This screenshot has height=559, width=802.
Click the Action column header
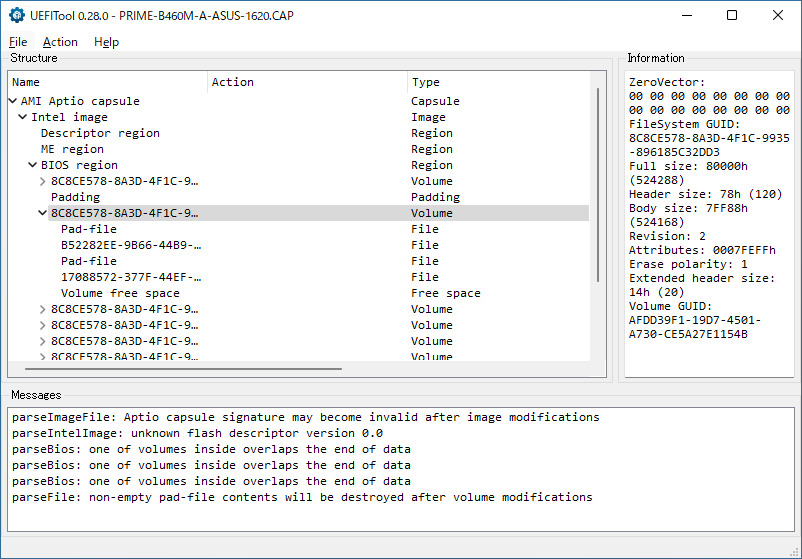307,82
